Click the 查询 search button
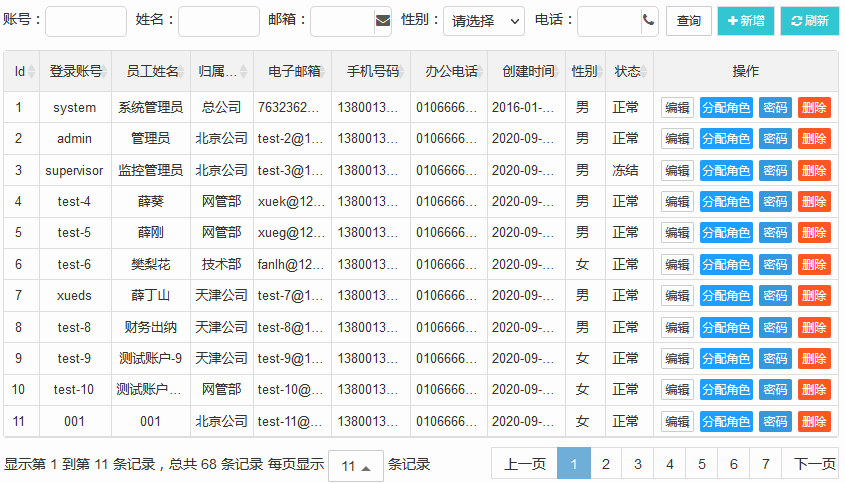Viewport: 845px width, 483px height. [x=689, y=21]
